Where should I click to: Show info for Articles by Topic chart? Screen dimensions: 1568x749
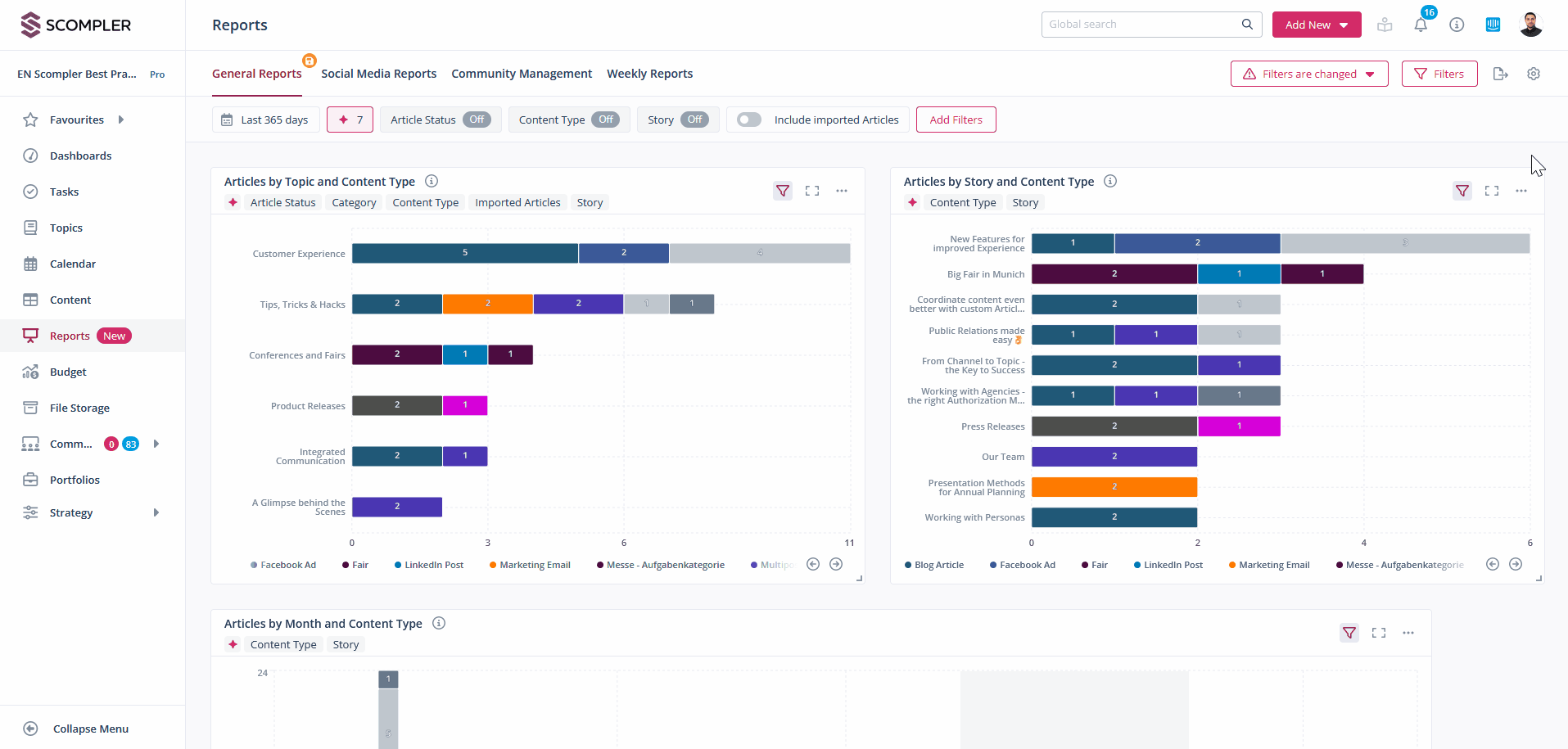(432, 182)
